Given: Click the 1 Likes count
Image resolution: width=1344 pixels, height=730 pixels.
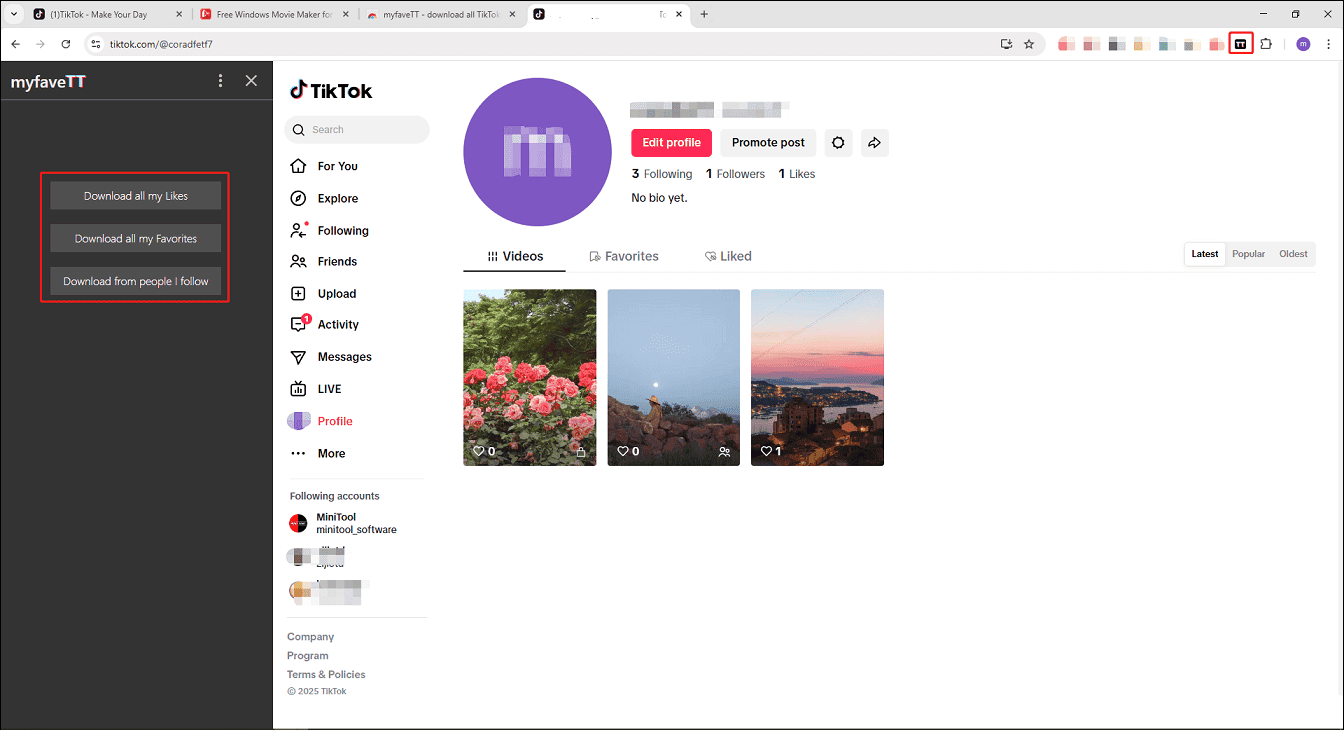Looking at the screenshot, I should pyautogui.click(x=797, y=174).
